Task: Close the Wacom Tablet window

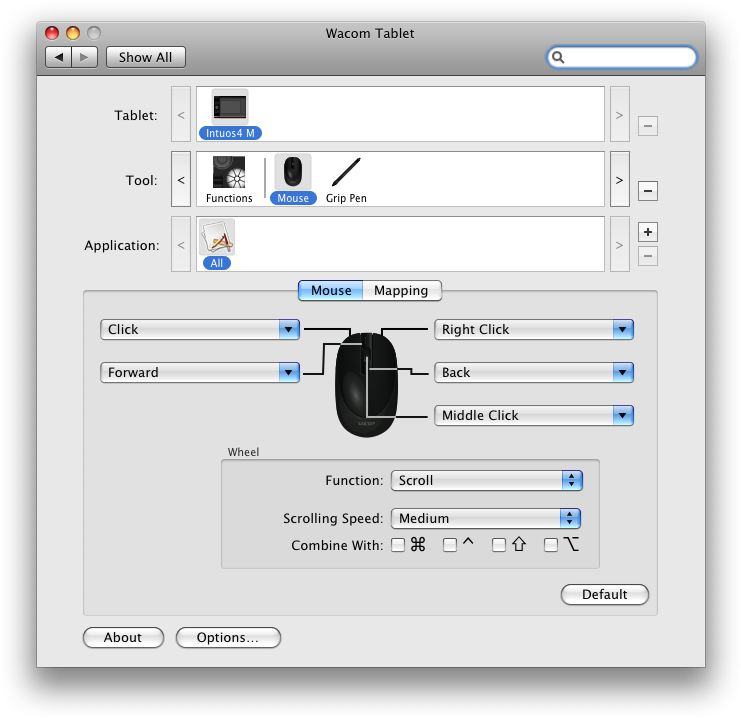Action: click(x=52, y=33)
